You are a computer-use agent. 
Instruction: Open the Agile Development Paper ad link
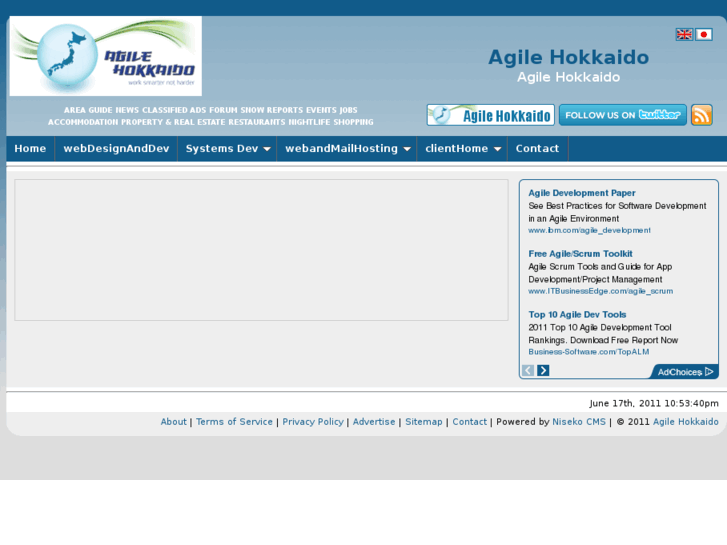(582, 193)
